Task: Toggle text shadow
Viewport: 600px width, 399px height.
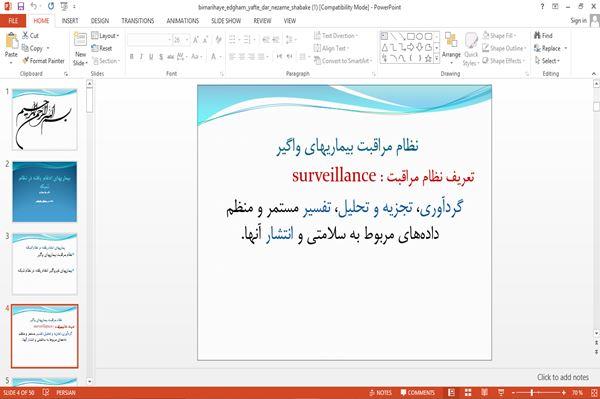Action: (161, 57)
